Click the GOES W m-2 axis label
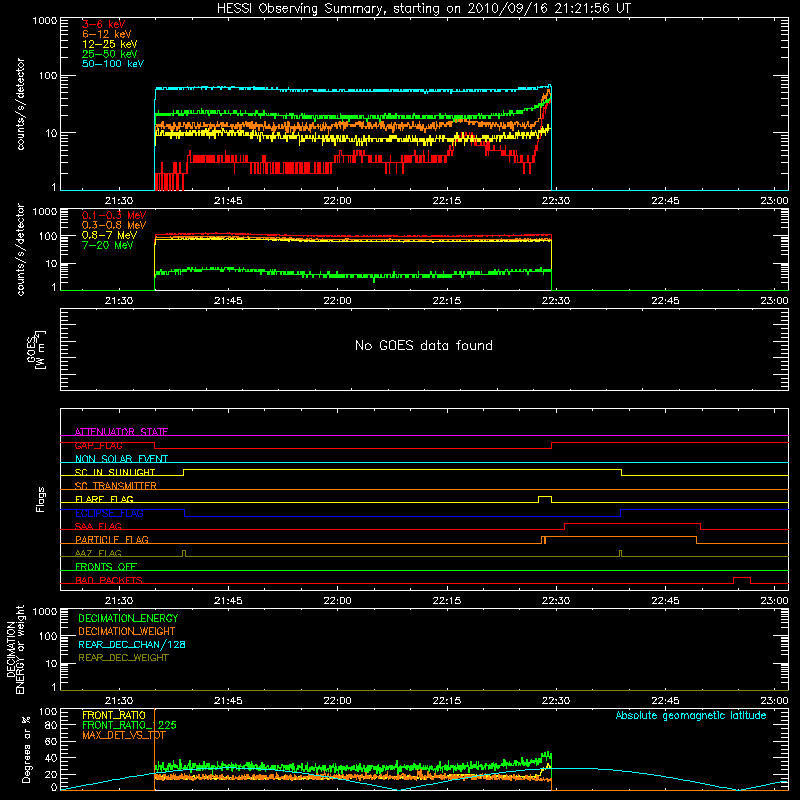 click(36, 350)
